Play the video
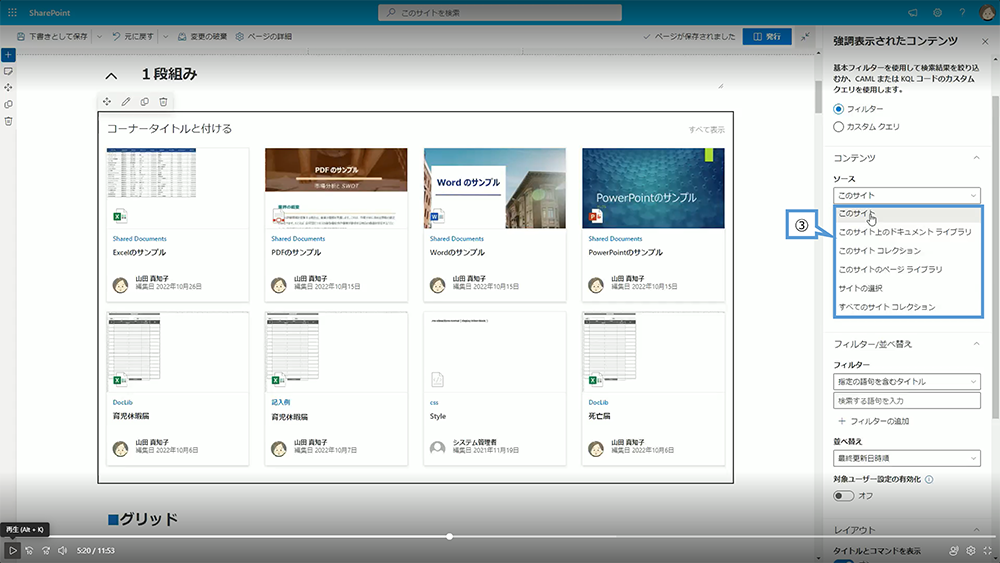This screenshot has height=563, width=1000. [12, 550]
